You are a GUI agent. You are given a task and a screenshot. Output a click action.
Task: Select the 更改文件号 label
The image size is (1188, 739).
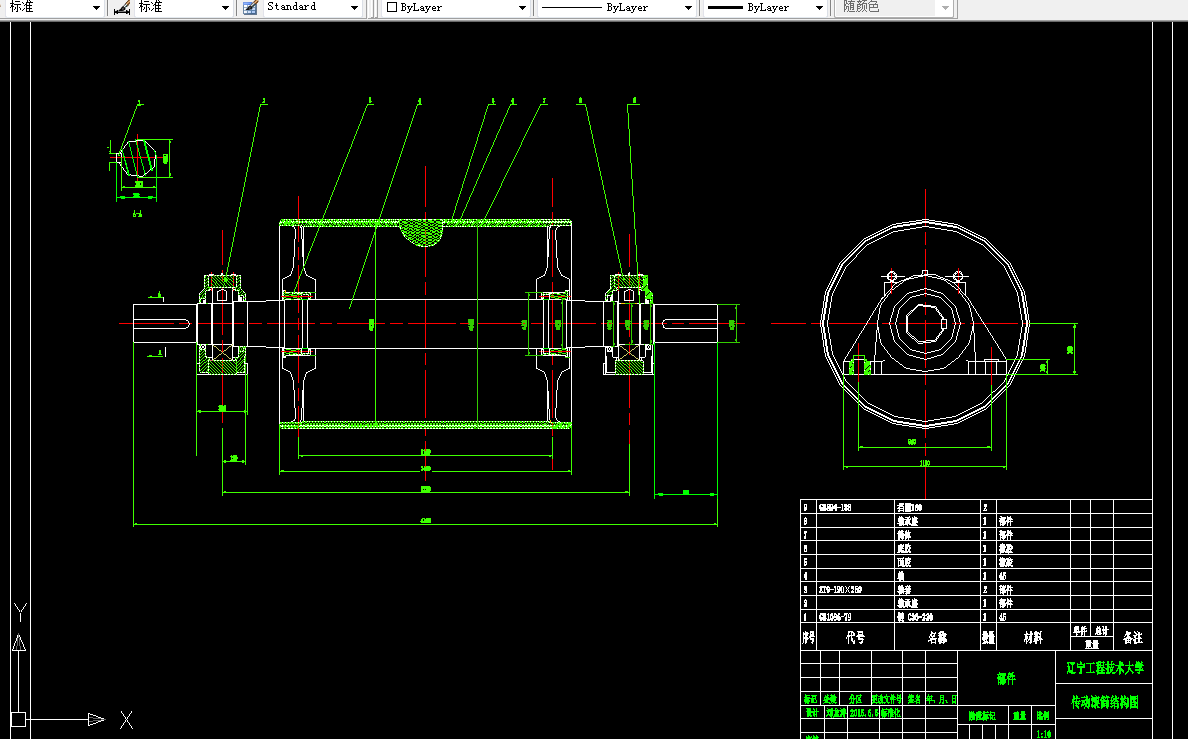[x=886, y=699]
